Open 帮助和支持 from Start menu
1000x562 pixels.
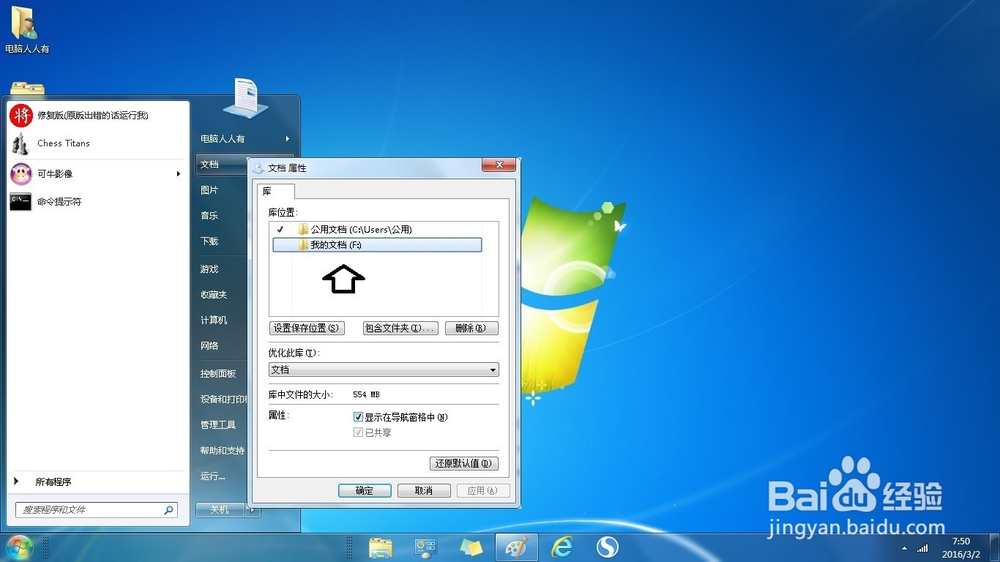[223, 450]
